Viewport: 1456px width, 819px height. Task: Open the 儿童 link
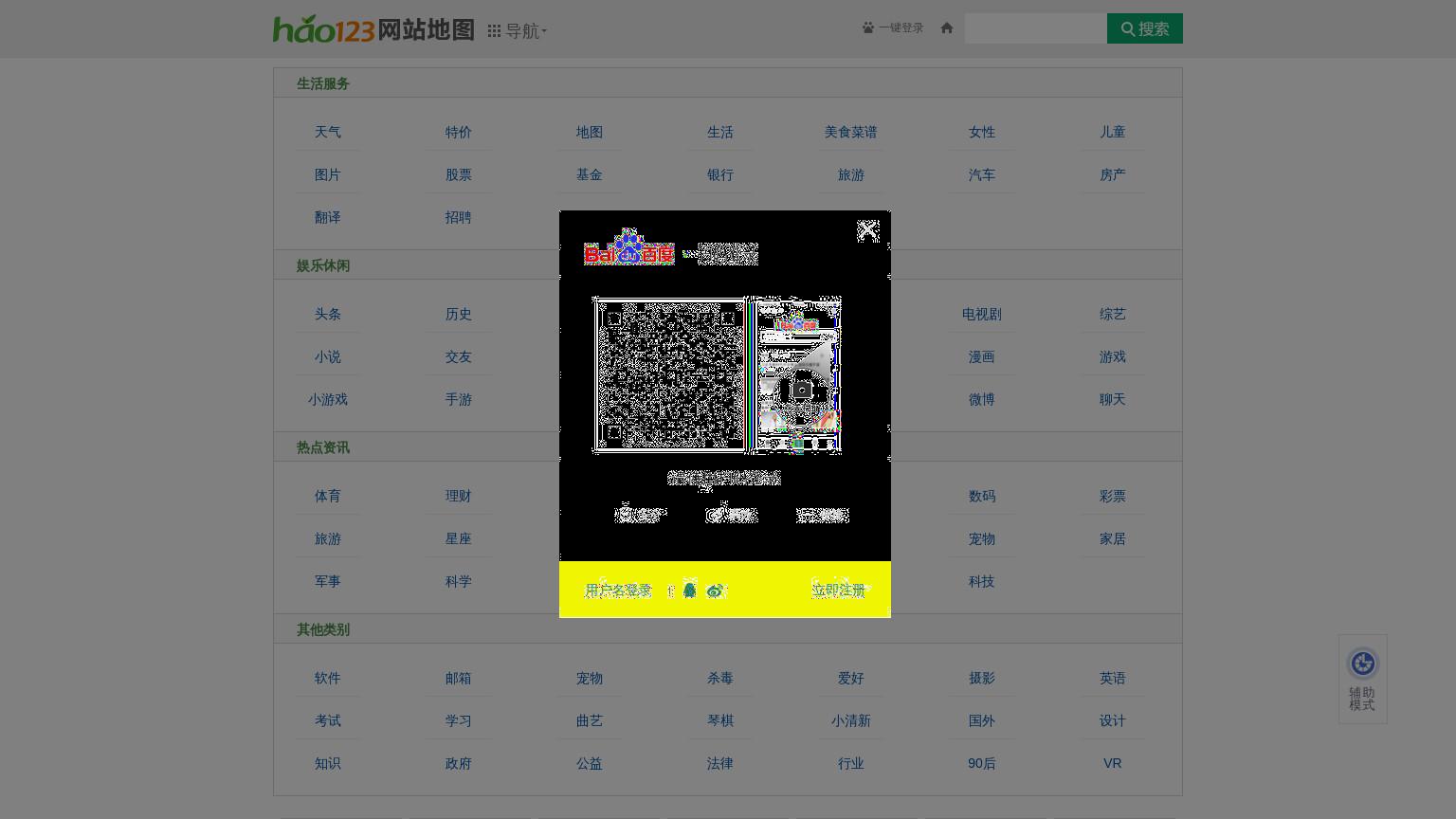[1113, 133]
